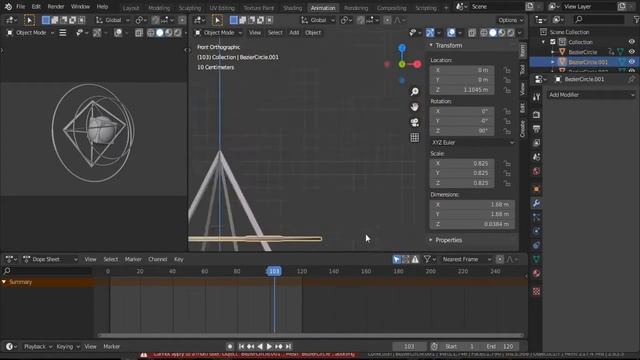Open the Window menu
Viewport: 640px width, 360px height.
[x=80, y=7]
